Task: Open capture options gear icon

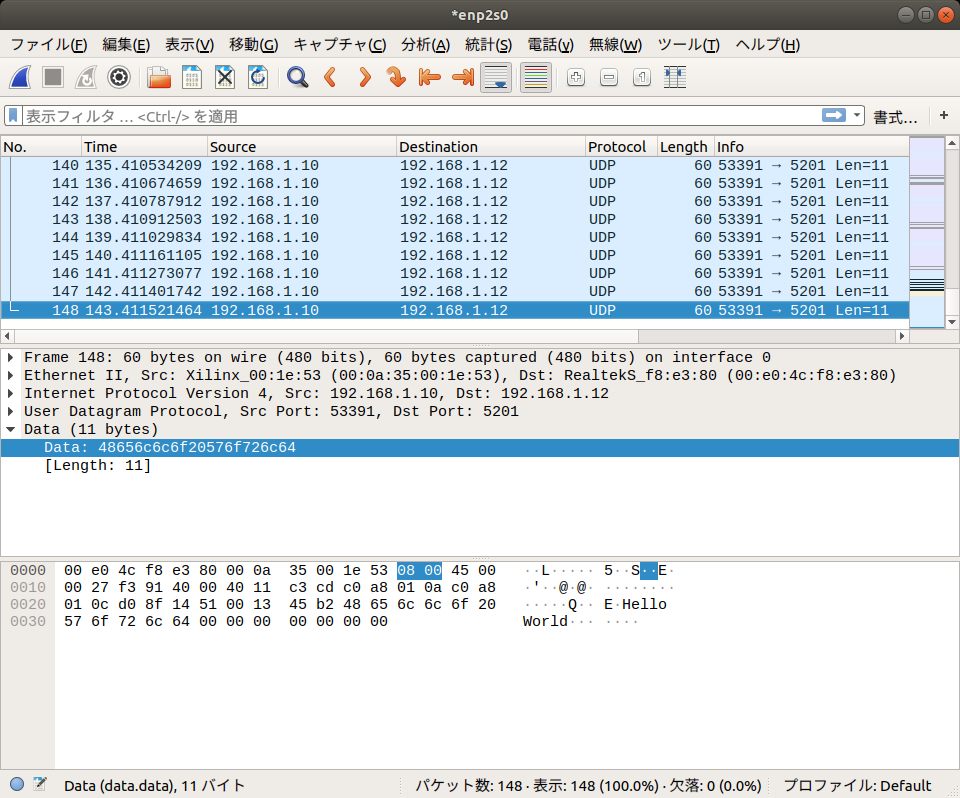Action: pos(119,77)
